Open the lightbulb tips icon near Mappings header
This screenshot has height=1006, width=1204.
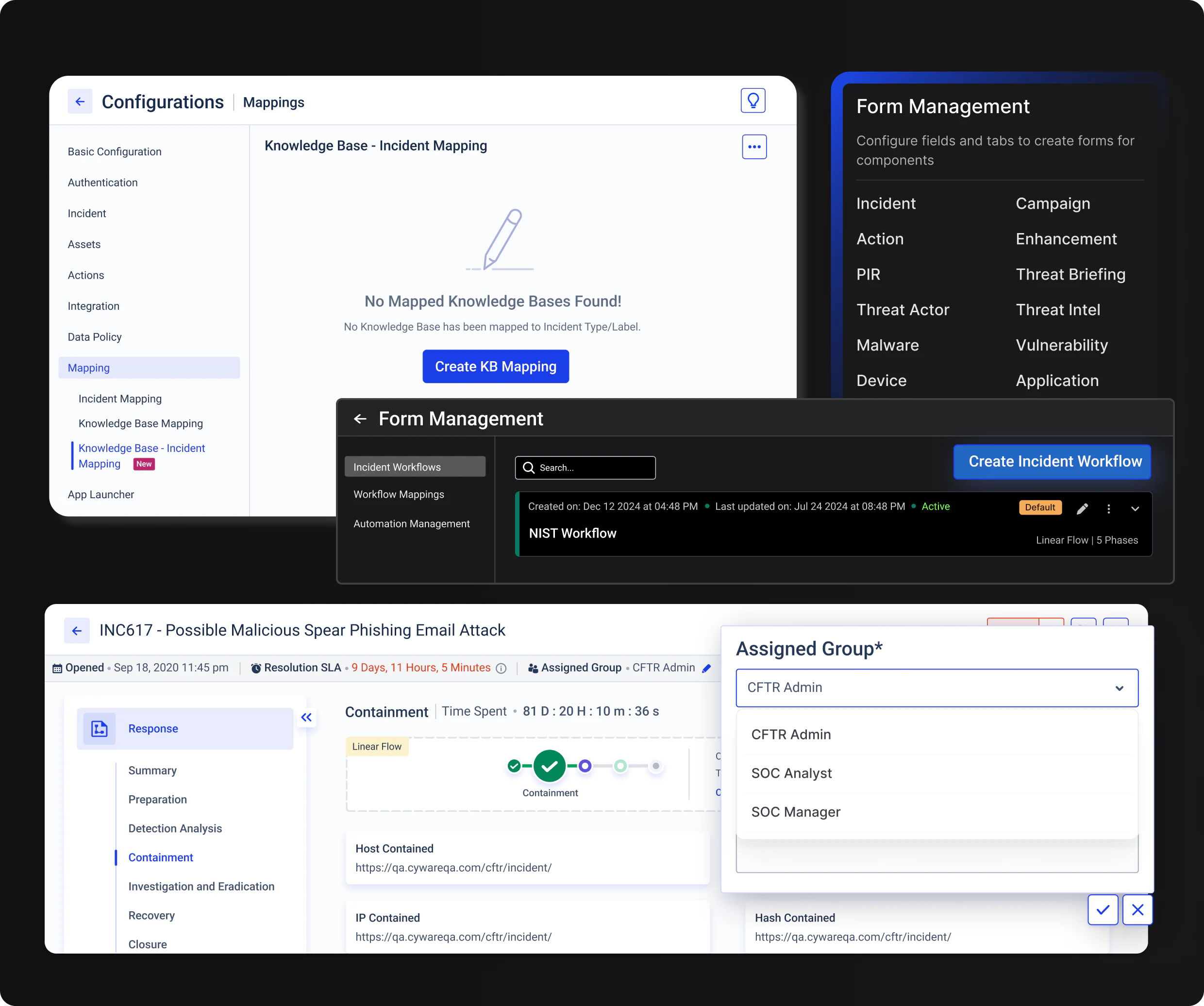pos(753,101)
